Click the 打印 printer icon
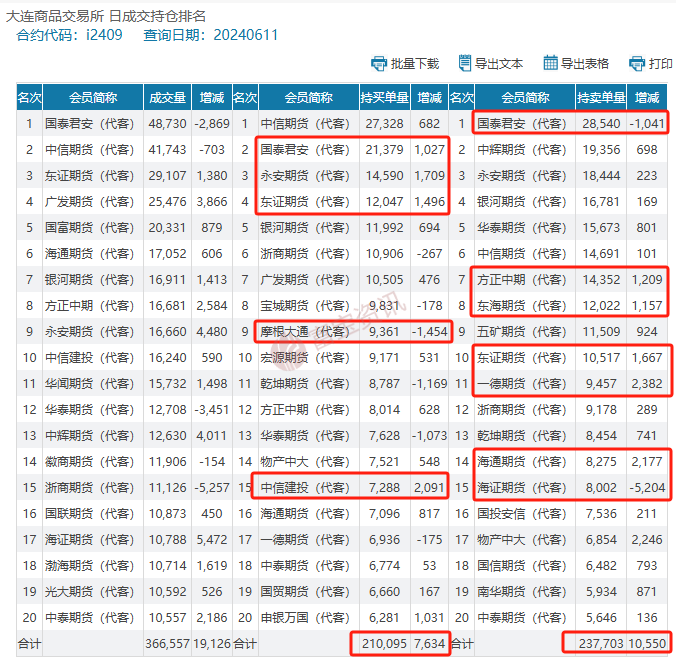 637,63
